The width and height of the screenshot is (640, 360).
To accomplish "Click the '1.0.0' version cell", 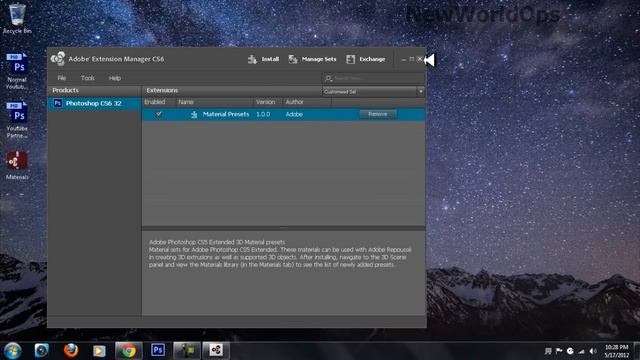I will click(x=263, y=114).
